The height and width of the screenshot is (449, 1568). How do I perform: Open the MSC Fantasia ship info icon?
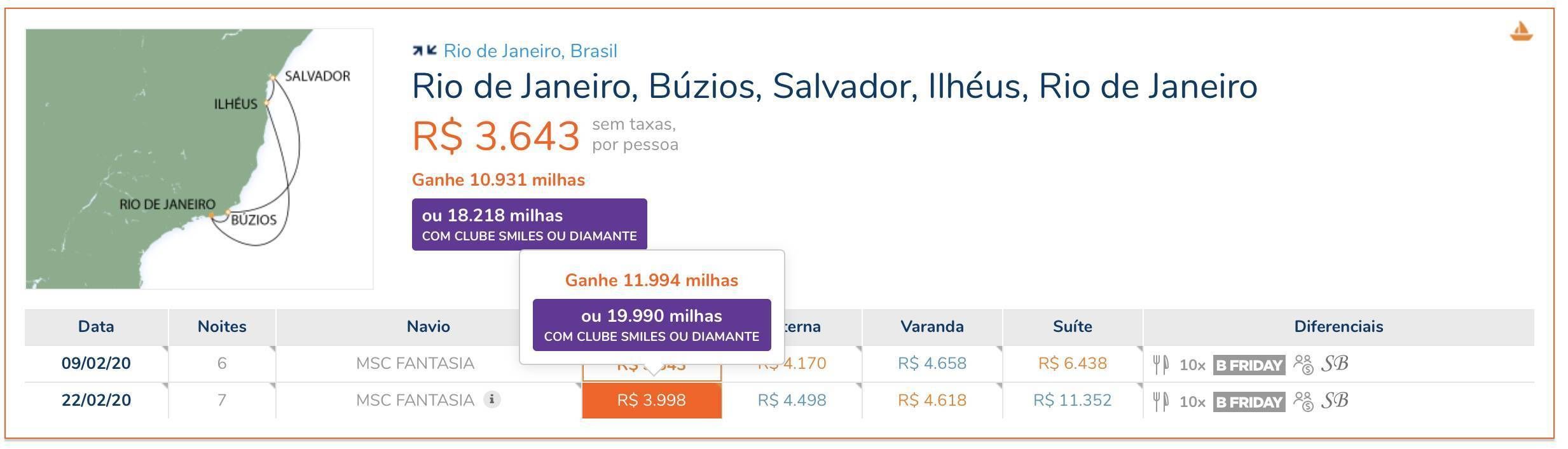[x=492, y=399]
